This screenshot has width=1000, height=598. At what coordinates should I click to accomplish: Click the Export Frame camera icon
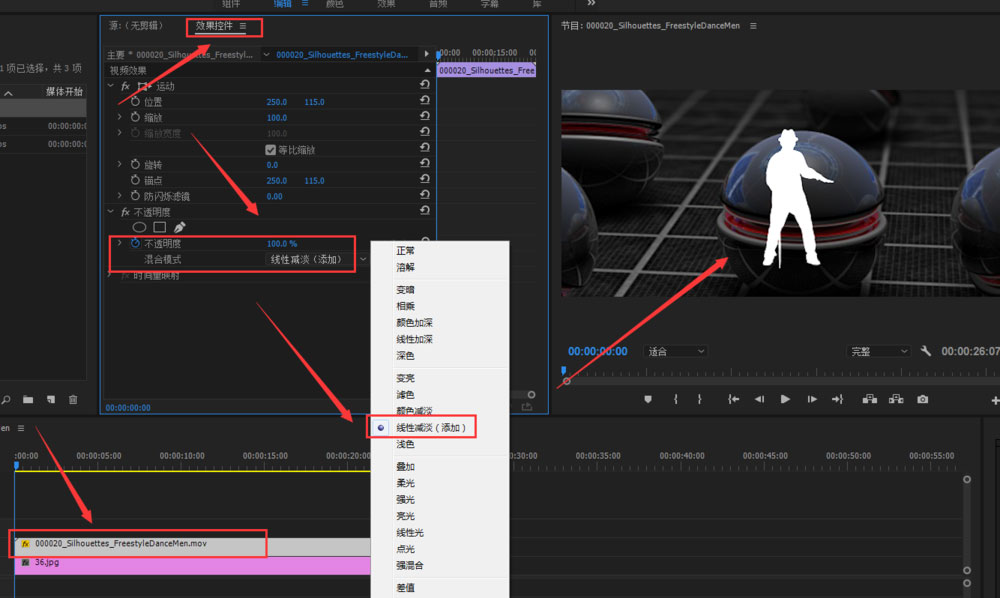(x=922, y=399)
